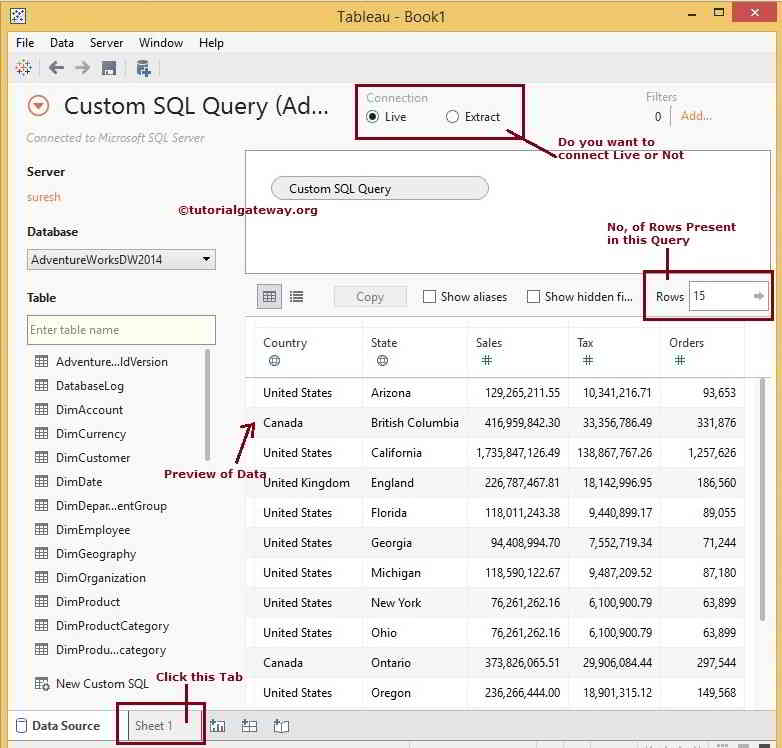Screen dimensions: 782x748
Task: Open the File menu
Action: (25, 43)
